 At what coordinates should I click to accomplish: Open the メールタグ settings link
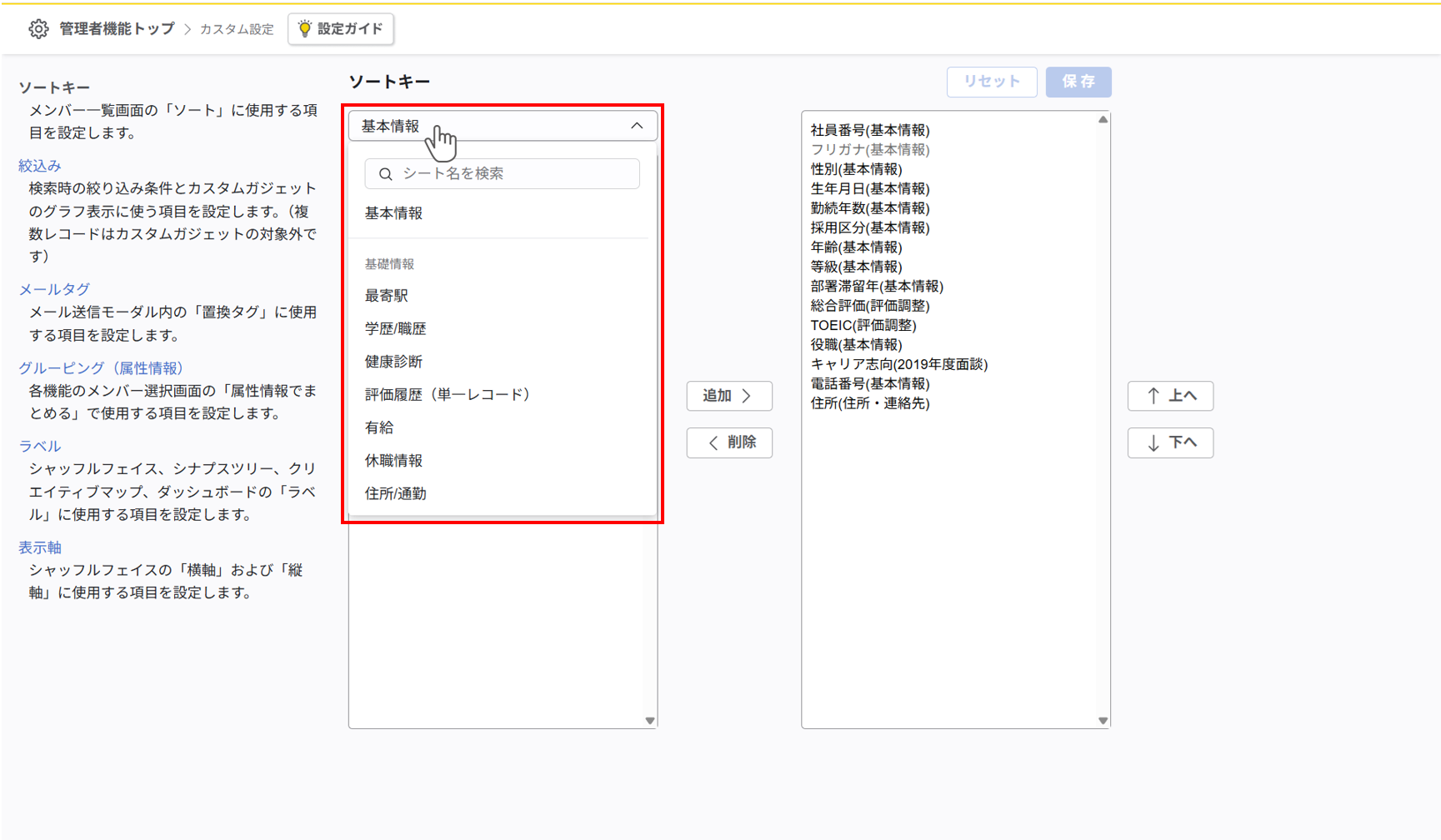pyautogui.click(x=54, y=289)
